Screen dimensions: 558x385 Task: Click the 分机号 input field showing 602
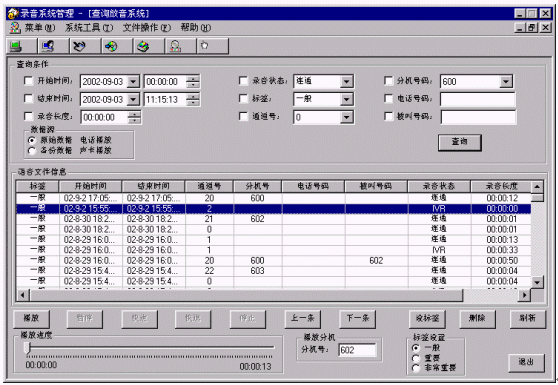[x=357, y=350]
